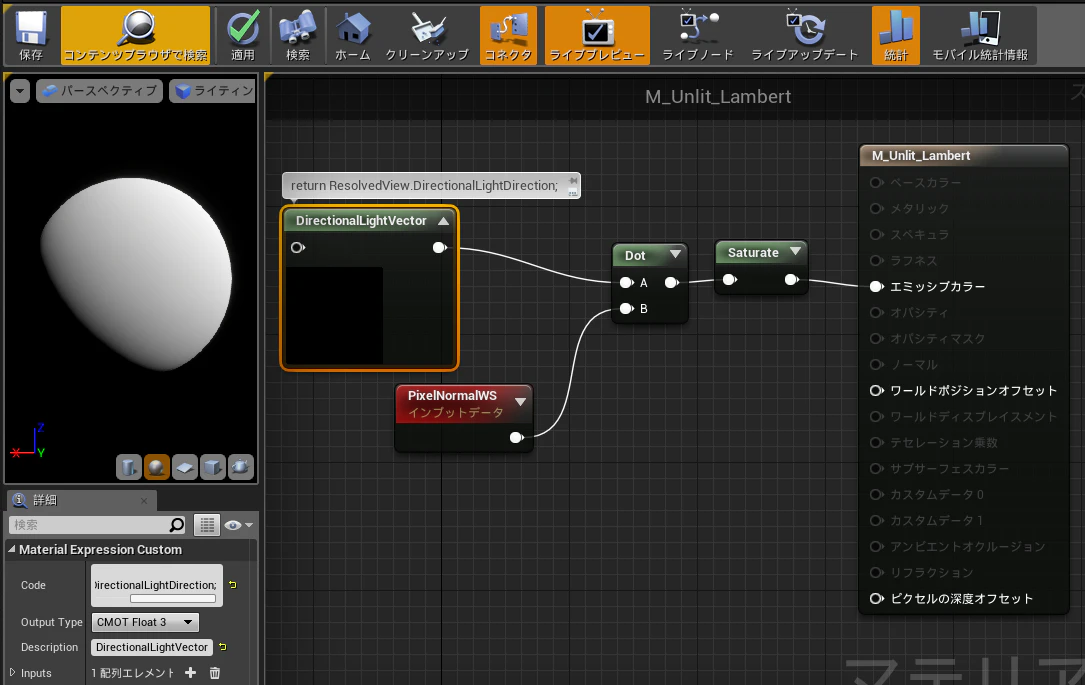Add an input array element with plus
The image size is (1085, 685).
[190, 673]
